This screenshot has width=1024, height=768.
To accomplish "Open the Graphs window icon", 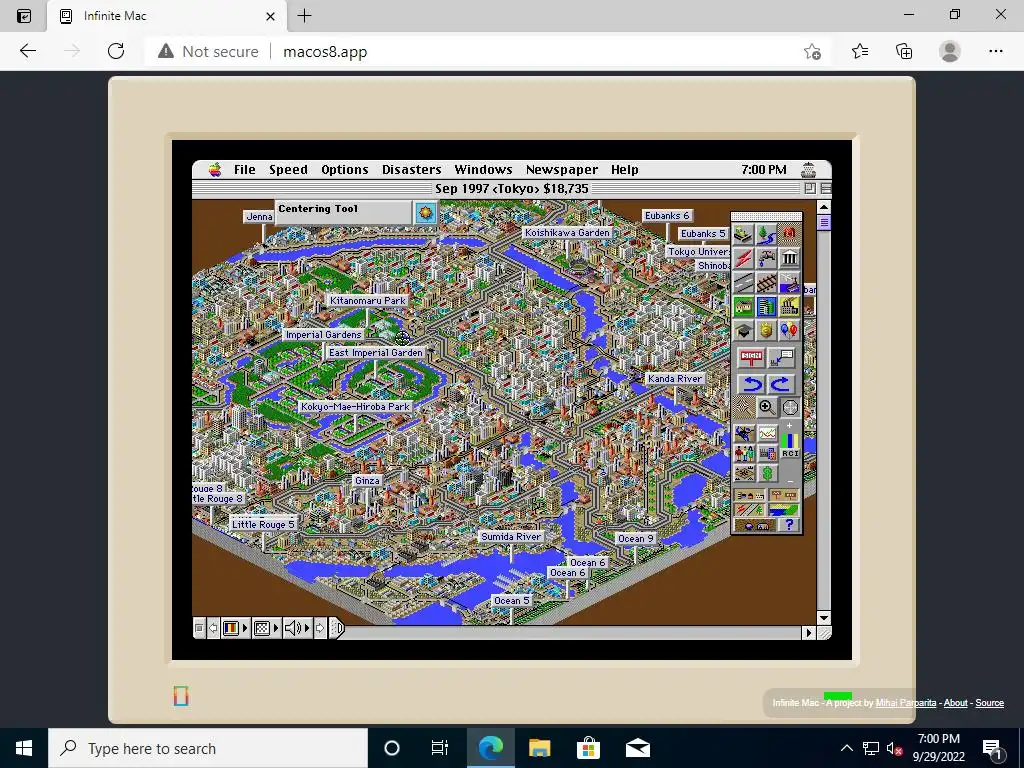I will click(x=767, y=433).
